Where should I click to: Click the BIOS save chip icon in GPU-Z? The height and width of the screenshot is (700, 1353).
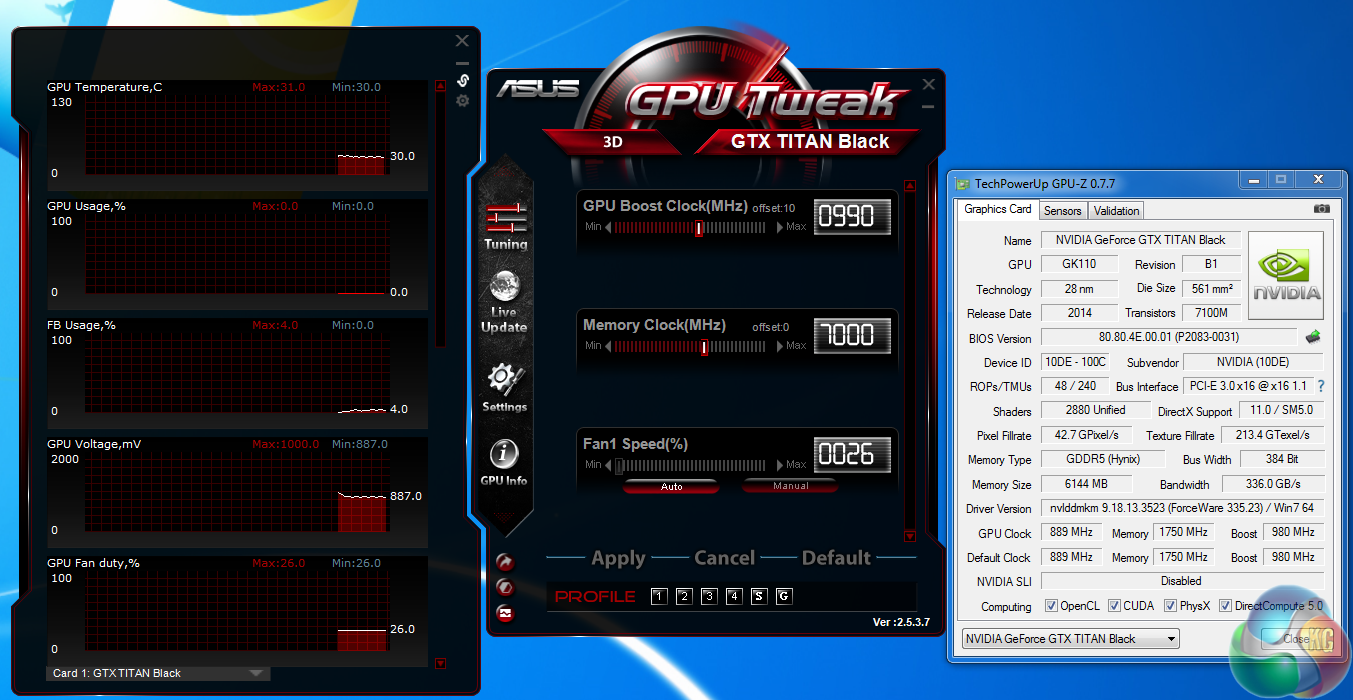tap(1314, 337)
